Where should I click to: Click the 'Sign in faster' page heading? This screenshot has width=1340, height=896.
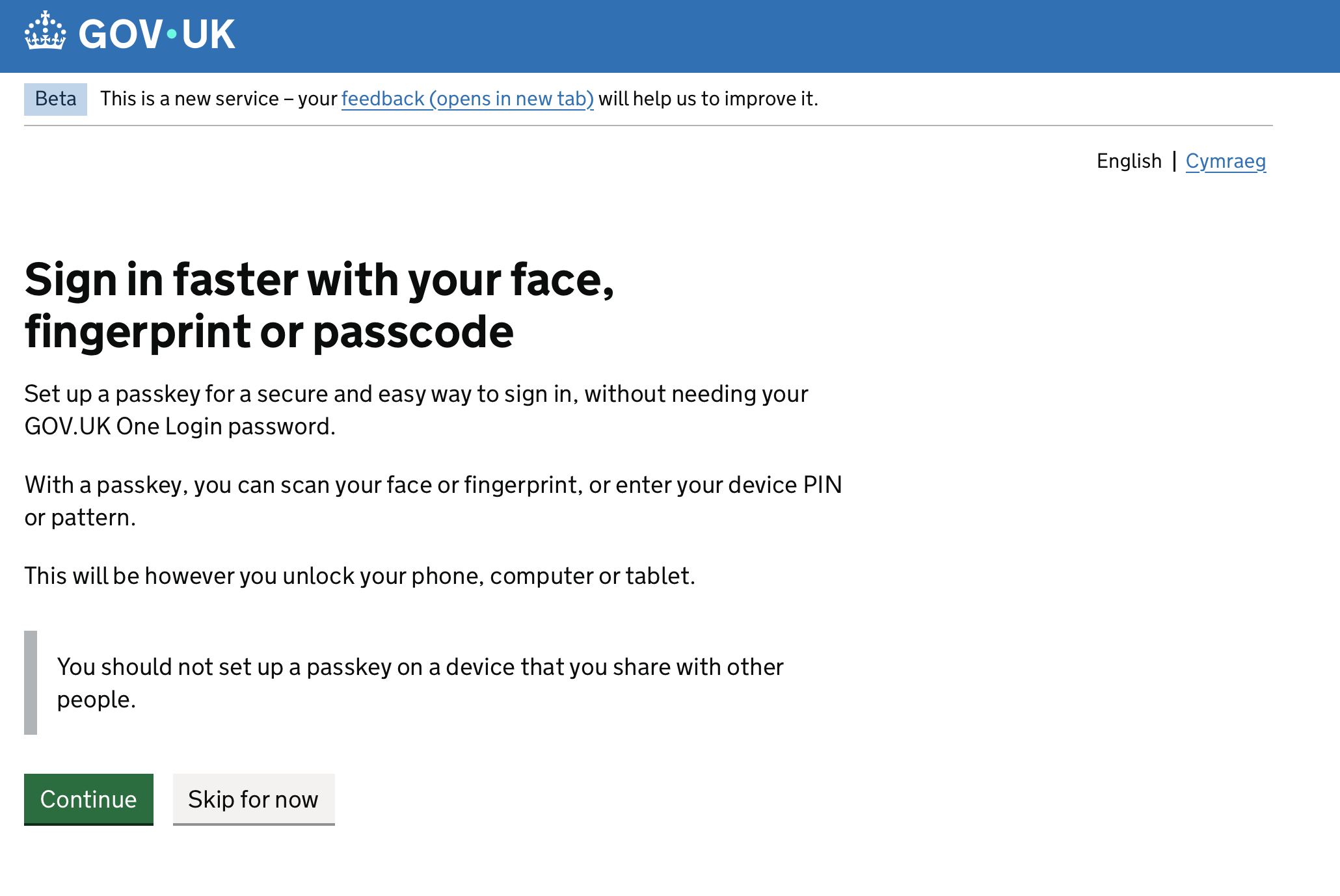click(x=319, y=306)
